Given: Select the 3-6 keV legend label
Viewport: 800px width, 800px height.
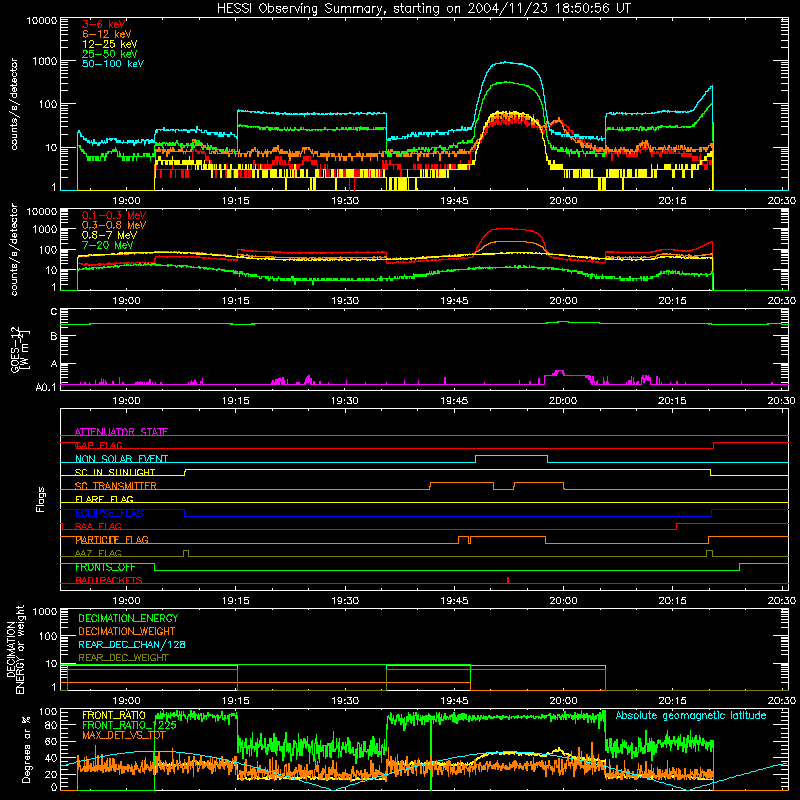Looking at the screenshot, I should [104, 24].
